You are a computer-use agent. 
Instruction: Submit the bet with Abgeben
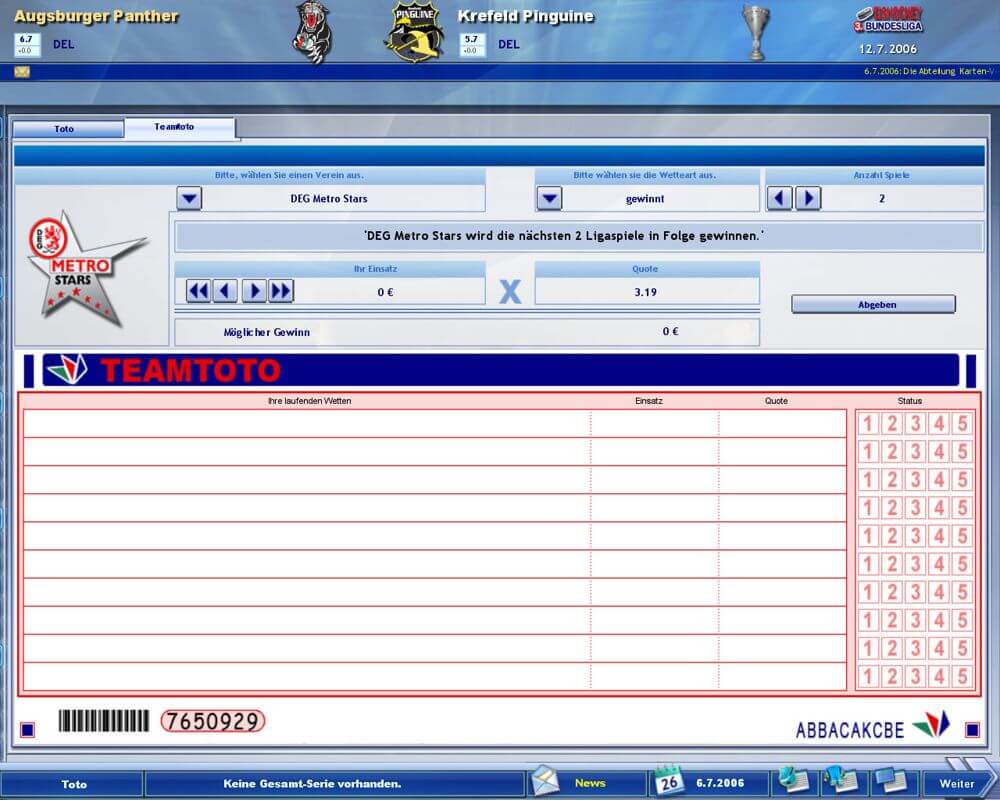pyautogui.click(x=874, y=304)
